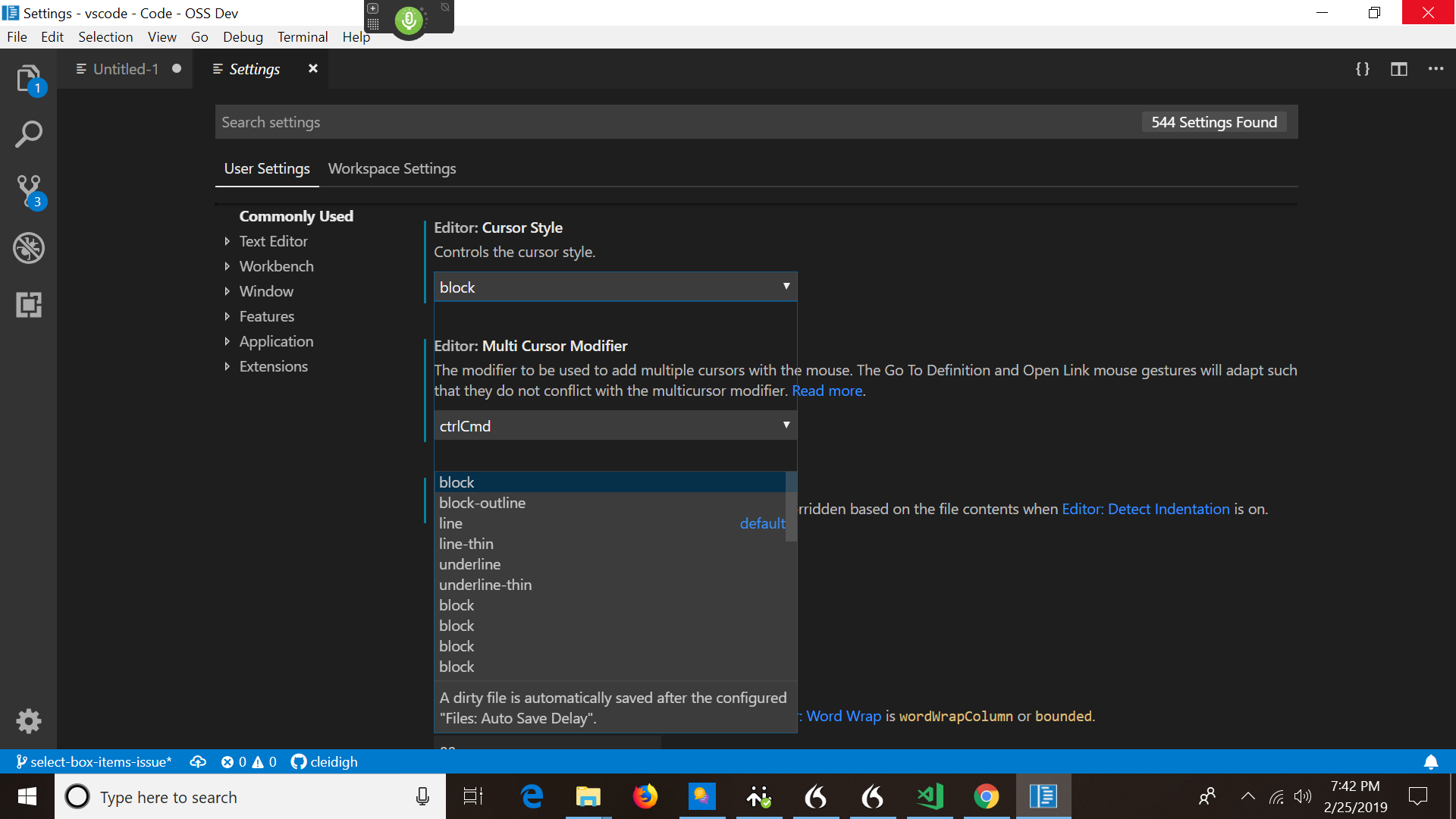Split the editor with split icon

tap(1399, 69)
